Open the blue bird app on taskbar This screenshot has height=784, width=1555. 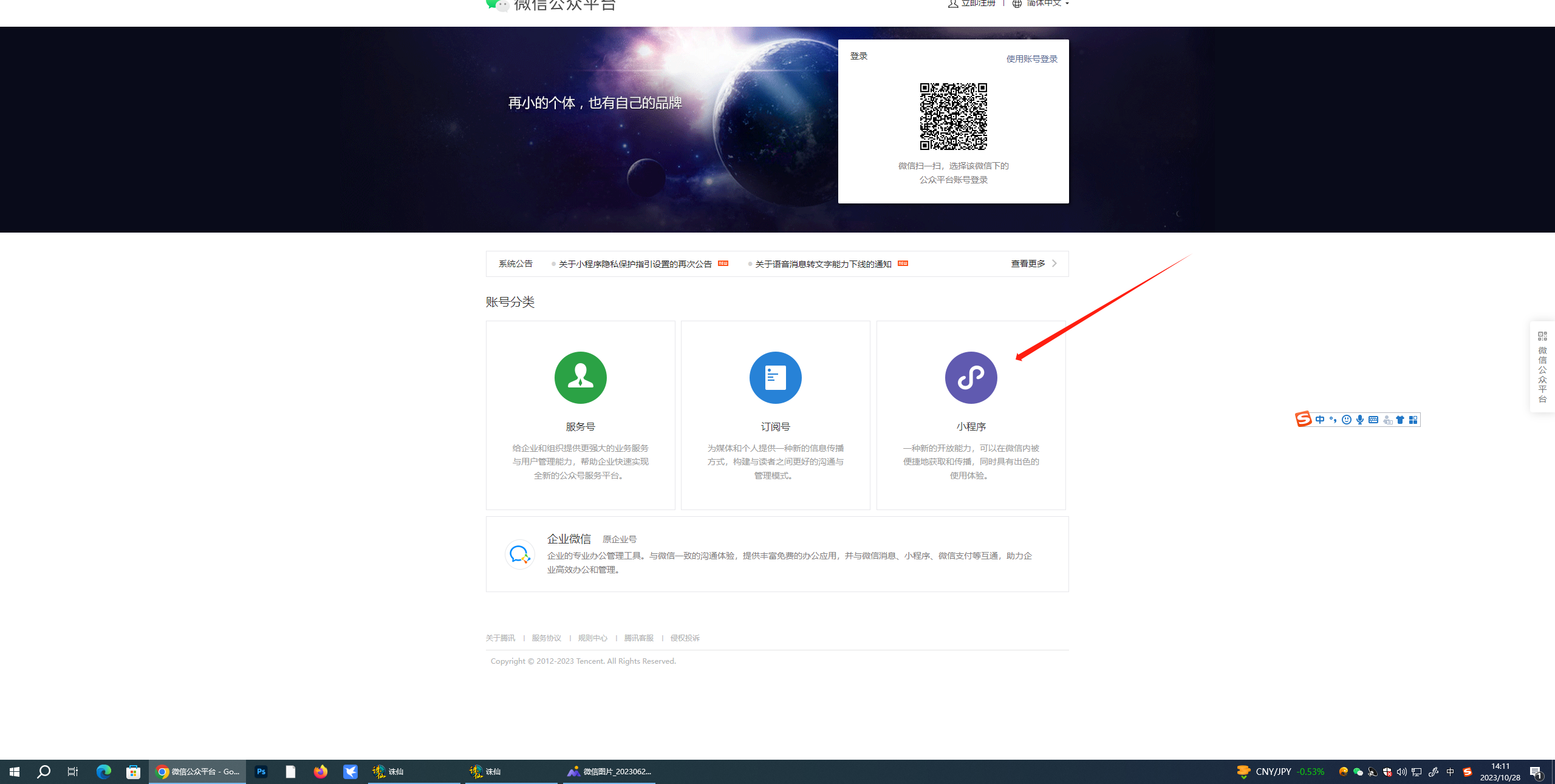(x=350, y=771)
